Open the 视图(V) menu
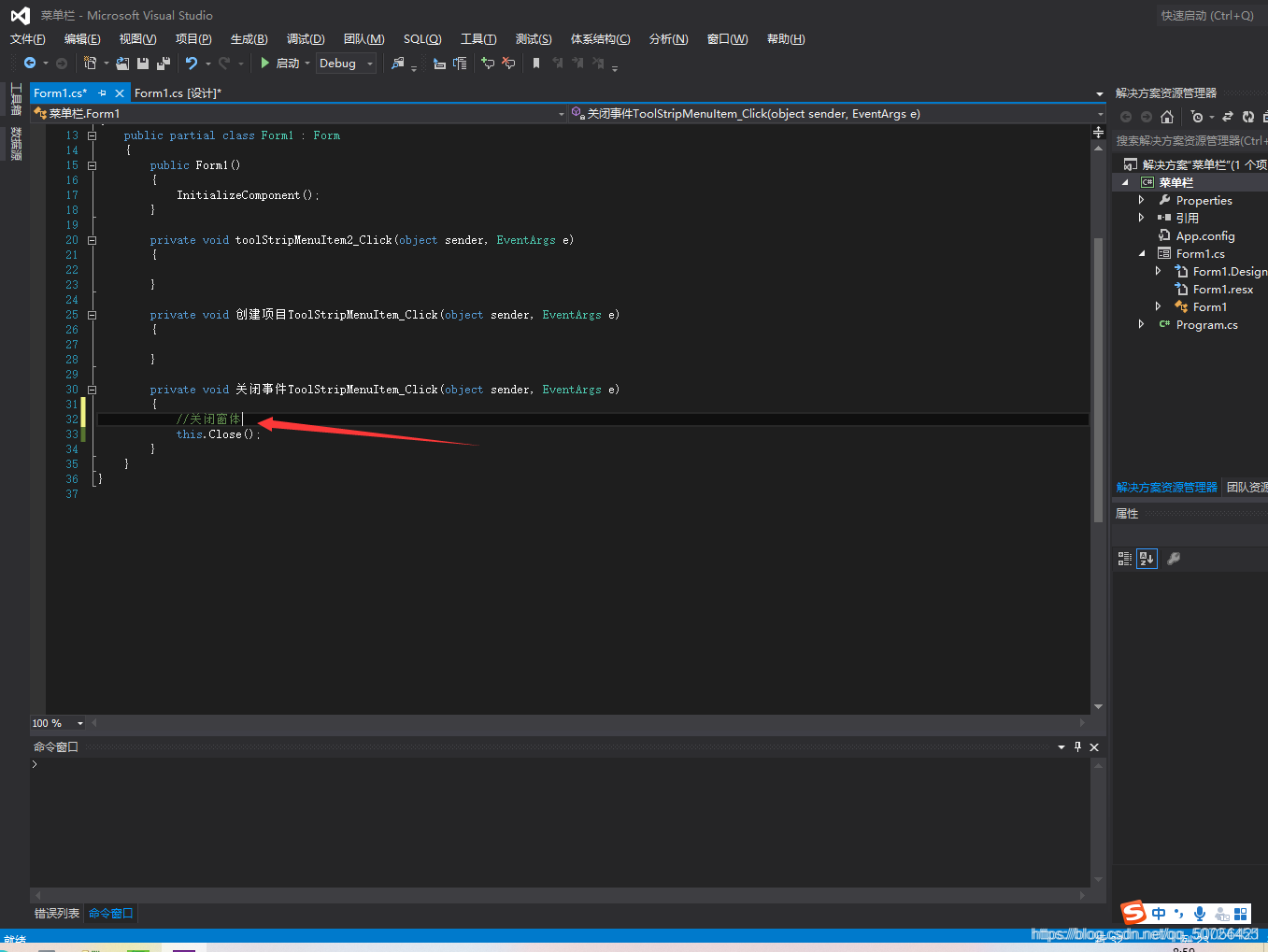Image resolution: width=1268 pixels, height=952 pixels. (137, 38)
